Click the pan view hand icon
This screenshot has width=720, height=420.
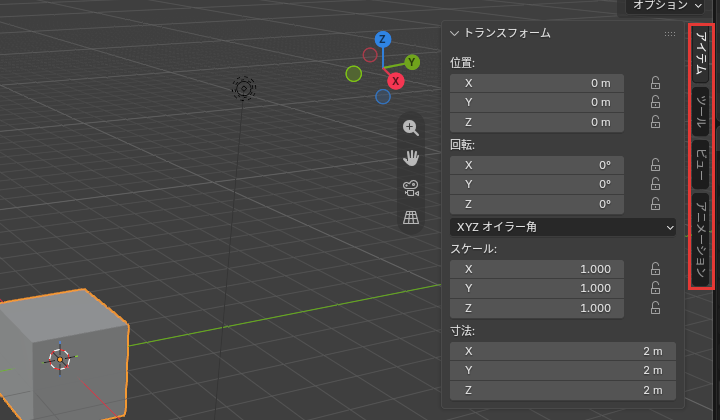[x=411, y=158]
